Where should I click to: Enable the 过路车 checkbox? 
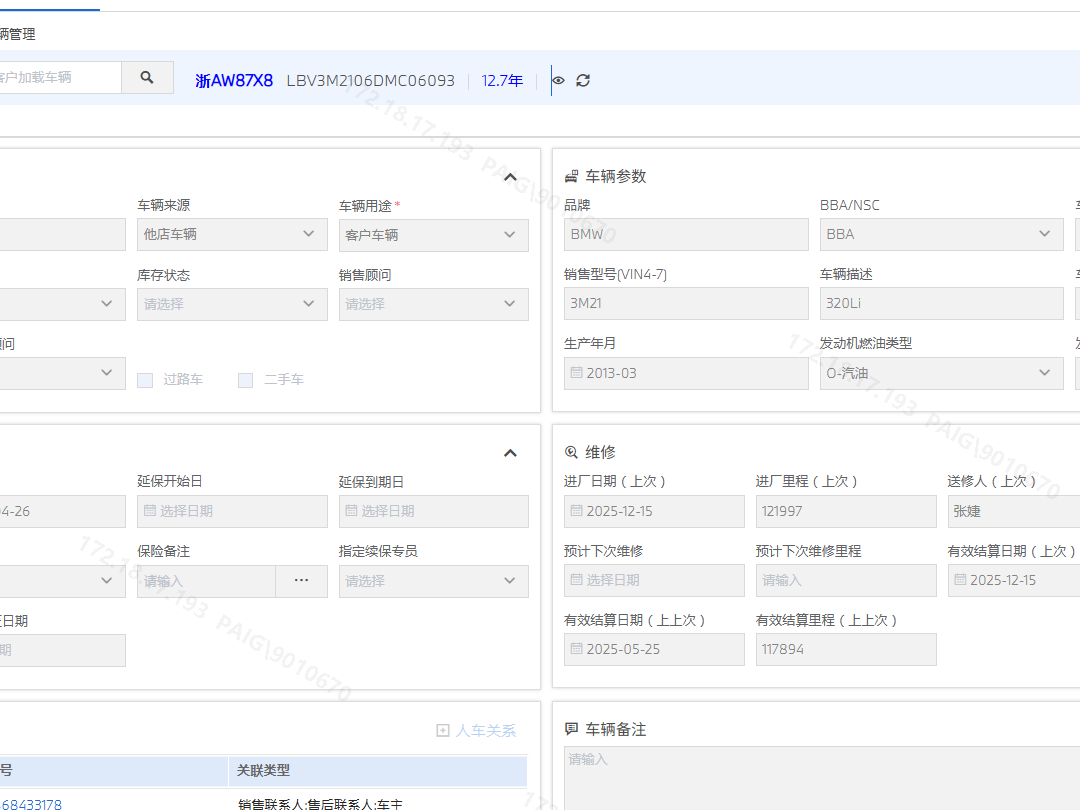pos(145,380)
